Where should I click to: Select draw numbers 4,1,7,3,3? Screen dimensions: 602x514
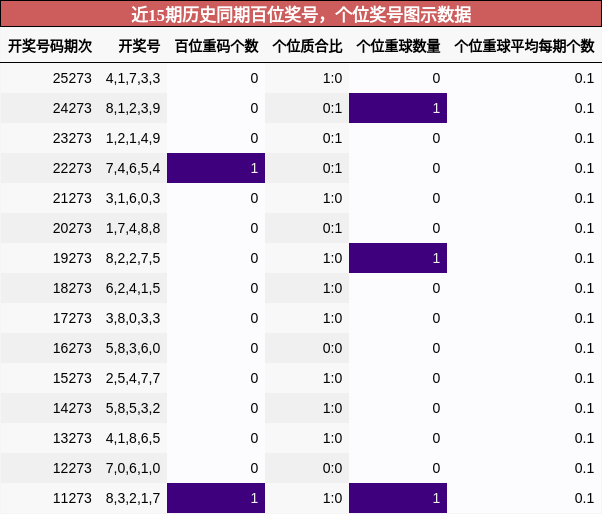pos(133,78)
